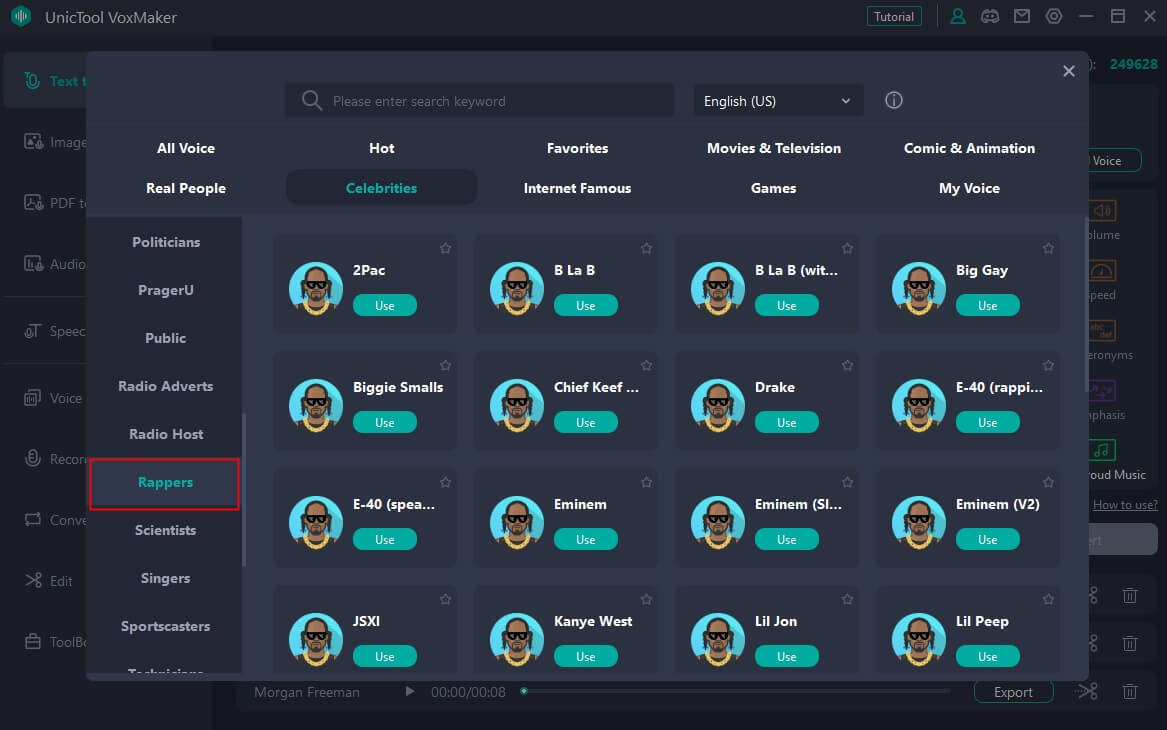Use the Kanye West voice
This screenshot has height=730, width=1167.
[586, 656]
